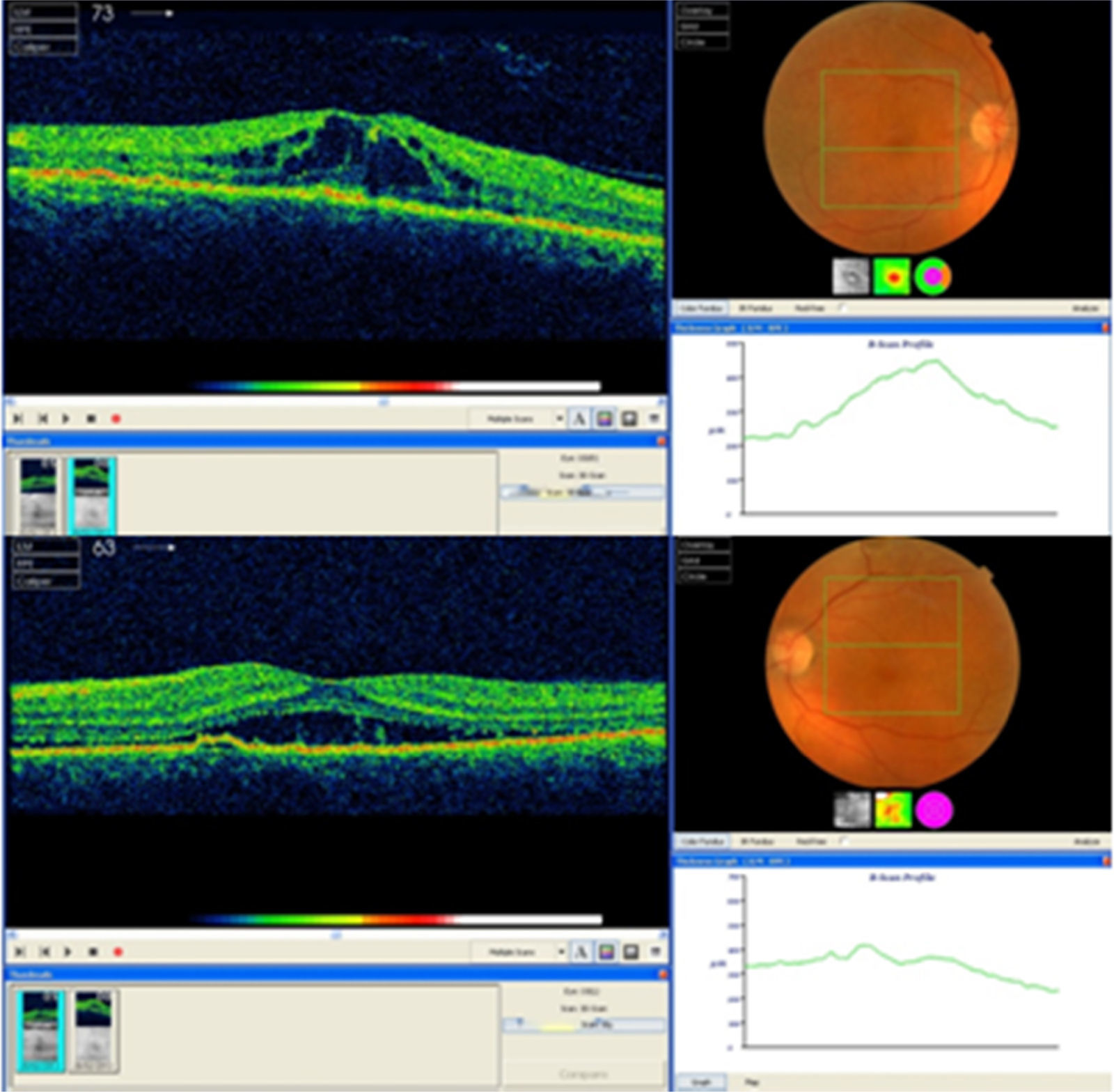1114x1092 pixels.
Task: Tick the checkbox beside Red Free on upper fundus
Action: pos(842,307)
